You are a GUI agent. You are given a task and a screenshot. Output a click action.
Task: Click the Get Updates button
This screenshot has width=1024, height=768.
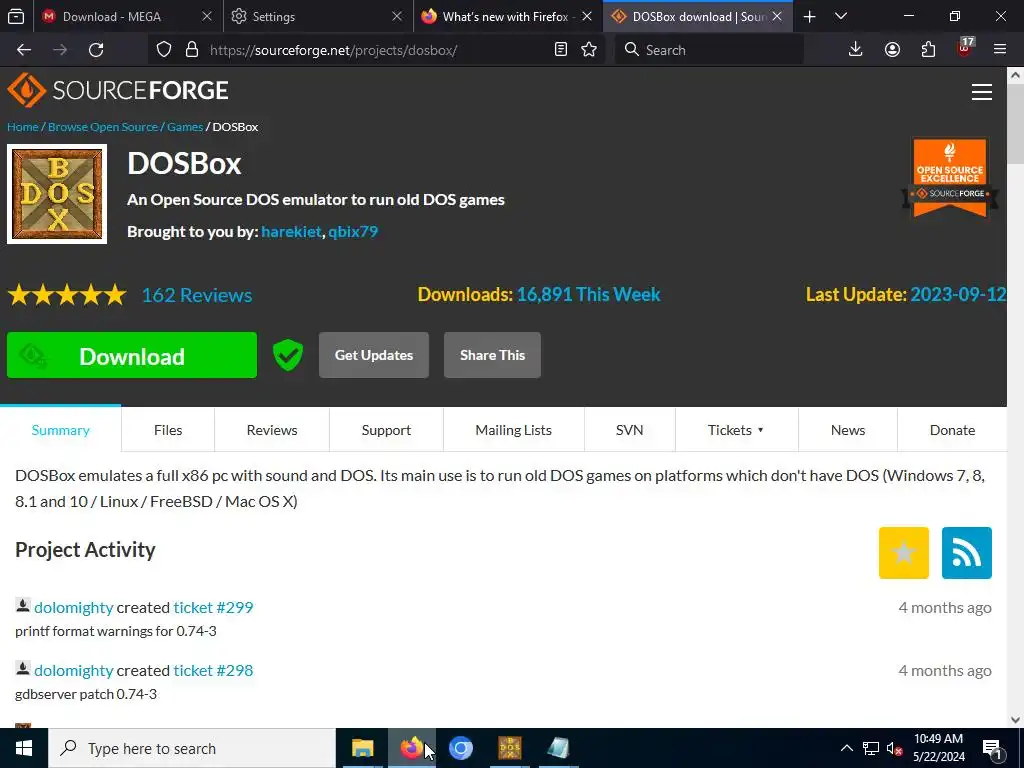374,355
